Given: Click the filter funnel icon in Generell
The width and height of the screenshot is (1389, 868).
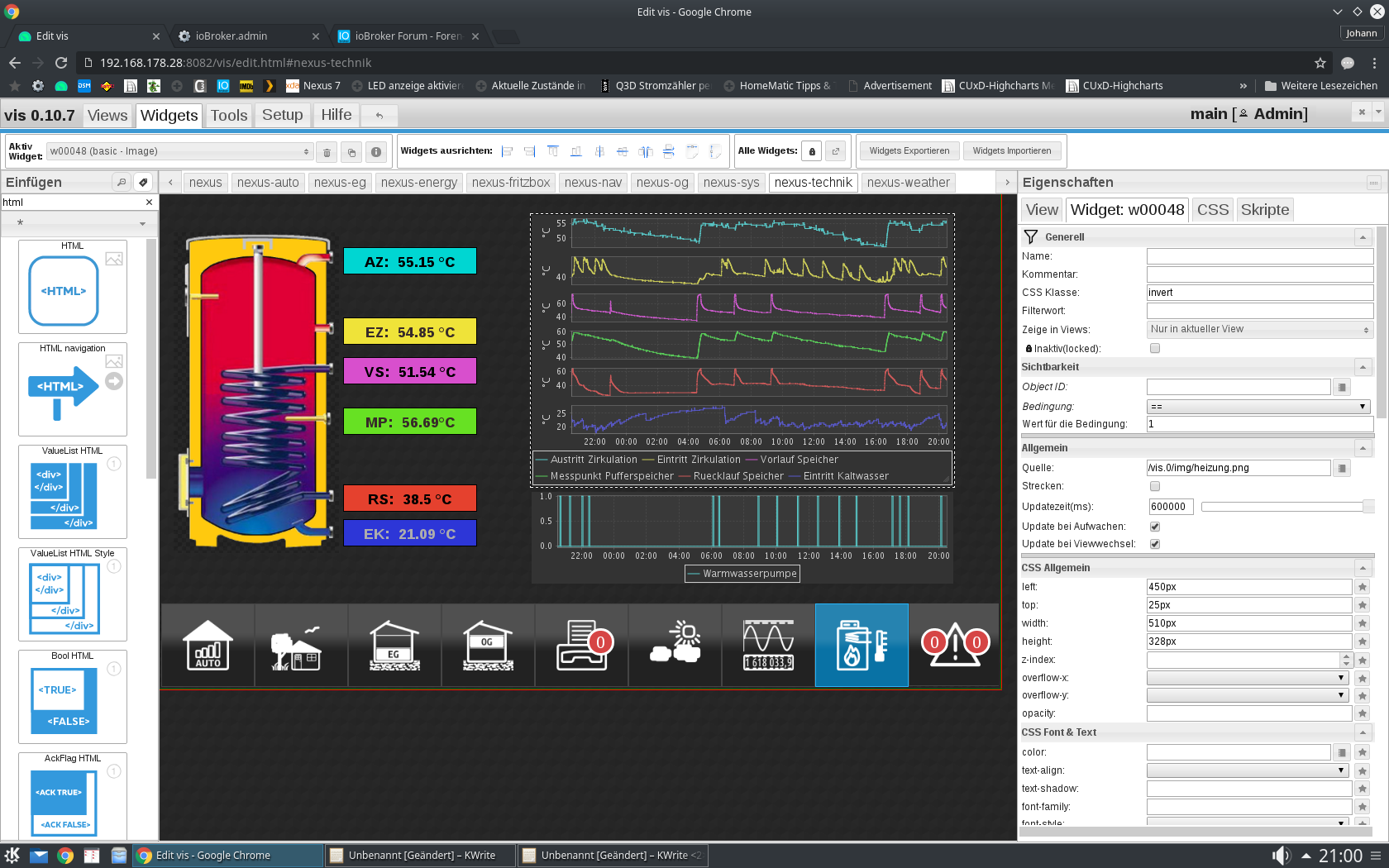Looking at the screenshot, I should [1031, 237].
